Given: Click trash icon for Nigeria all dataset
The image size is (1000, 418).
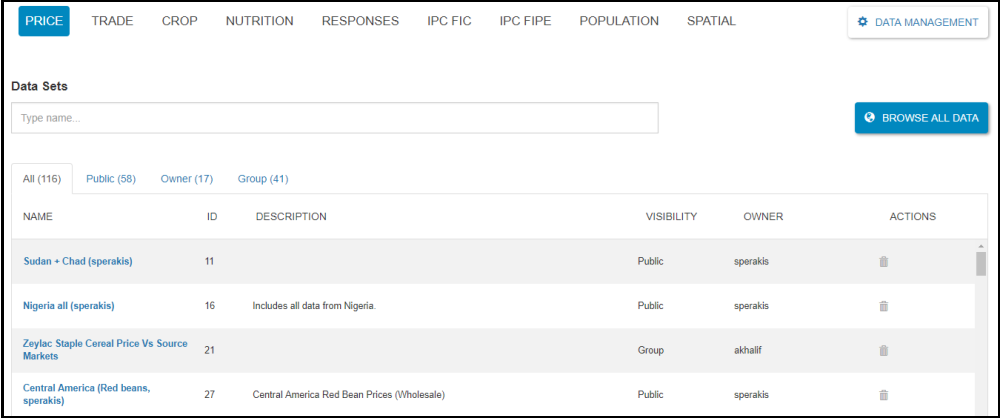Looking at the screenshot, I should click(883, 306).
